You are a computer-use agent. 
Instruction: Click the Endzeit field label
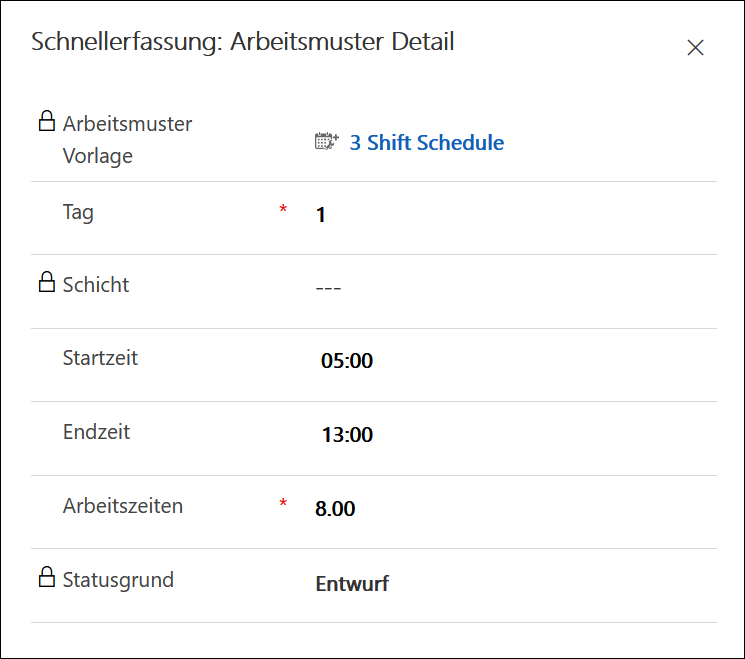click(96, 432)
